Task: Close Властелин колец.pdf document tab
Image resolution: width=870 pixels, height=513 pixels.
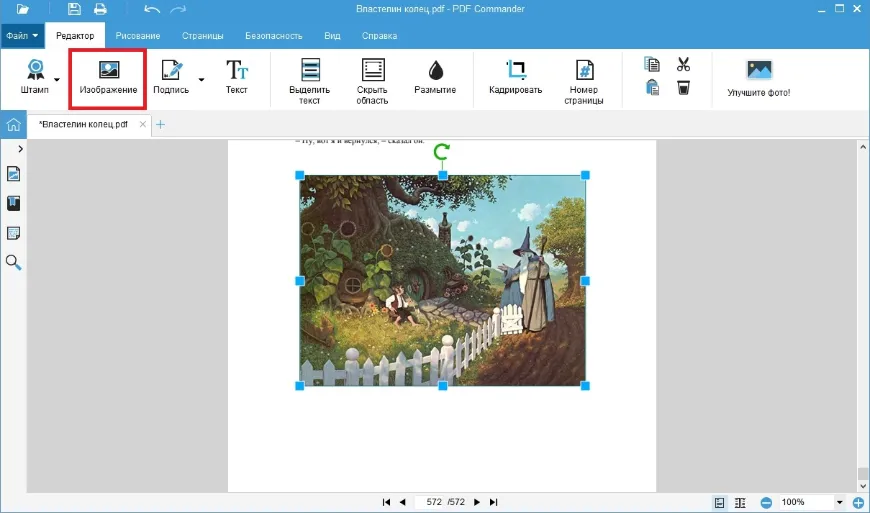Action: point(143,124)
